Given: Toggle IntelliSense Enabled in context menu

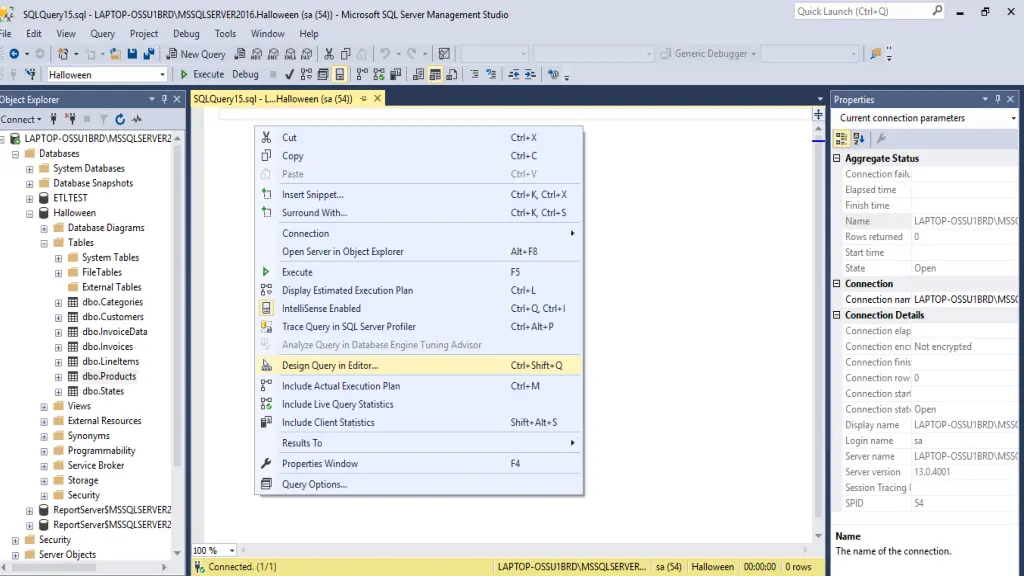Looking at the screenshot, I should (x=419, y=308).
